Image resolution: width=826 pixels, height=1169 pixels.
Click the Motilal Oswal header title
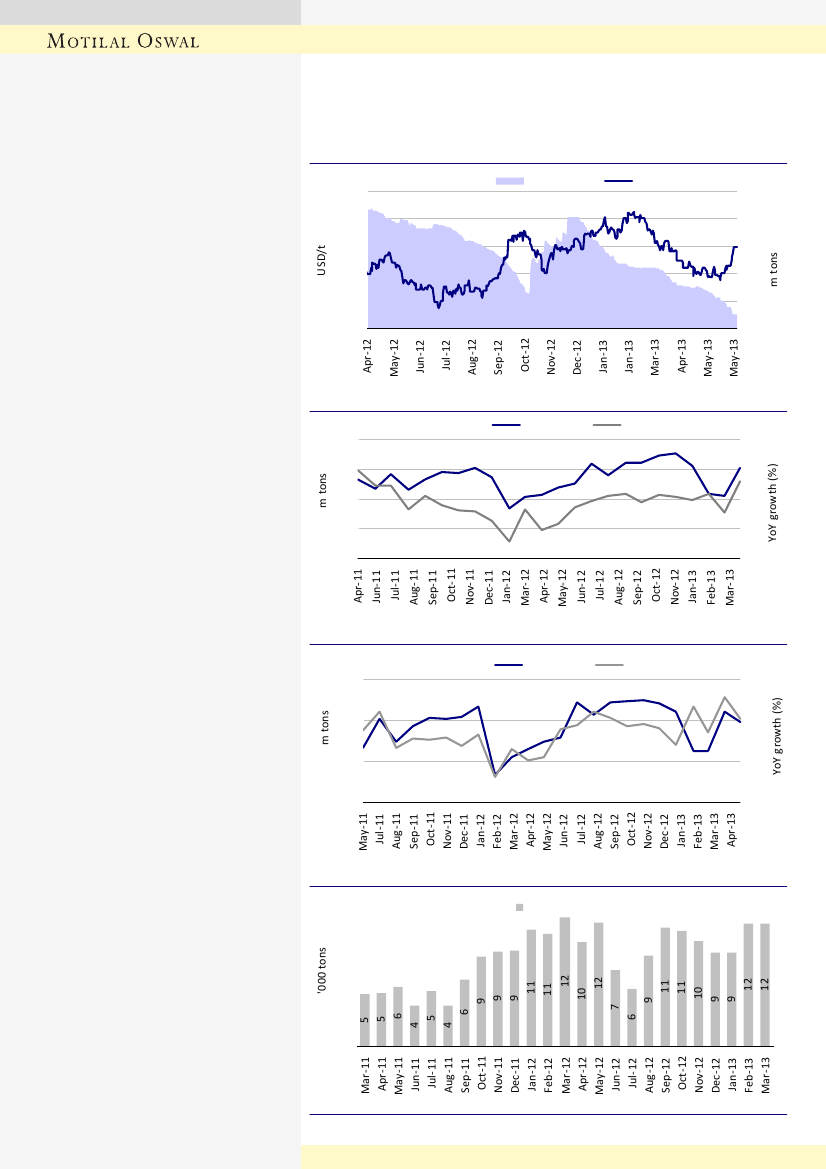(124, 41)
